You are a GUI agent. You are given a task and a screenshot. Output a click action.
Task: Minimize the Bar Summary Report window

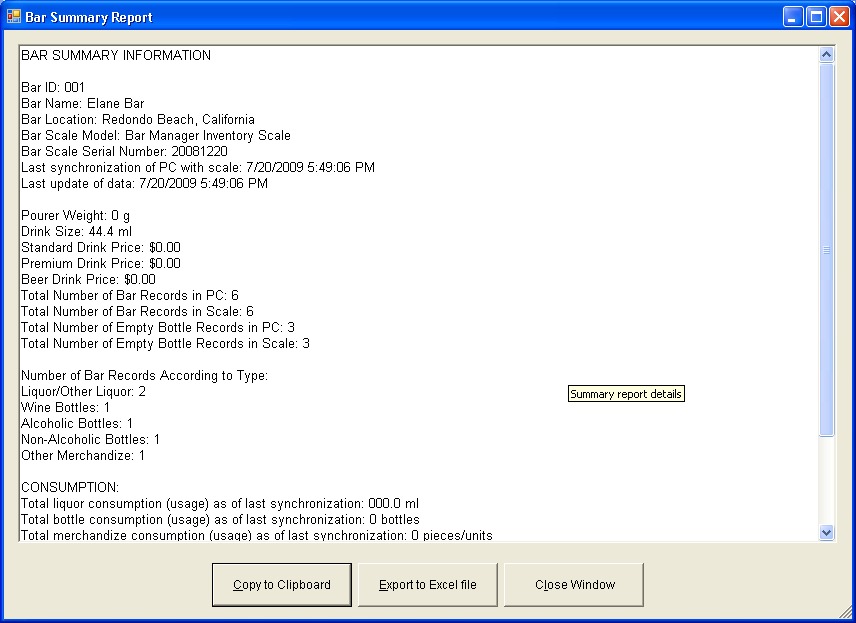pos(793,17)
